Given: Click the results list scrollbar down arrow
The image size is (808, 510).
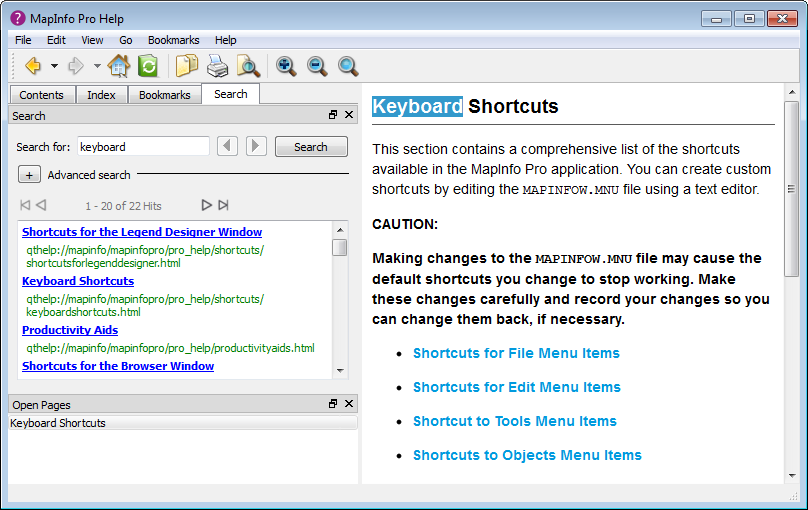Looking at the screenshot, I should (x=340, y=370).
